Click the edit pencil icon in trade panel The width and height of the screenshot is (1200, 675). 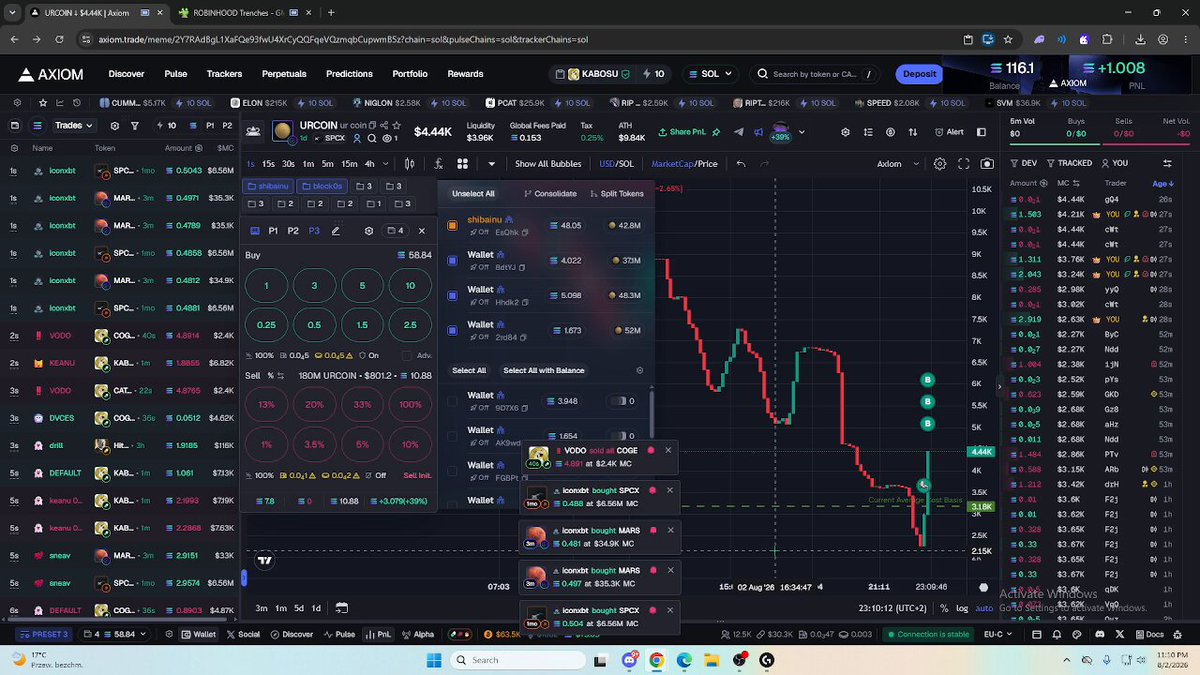click(336, 231)
